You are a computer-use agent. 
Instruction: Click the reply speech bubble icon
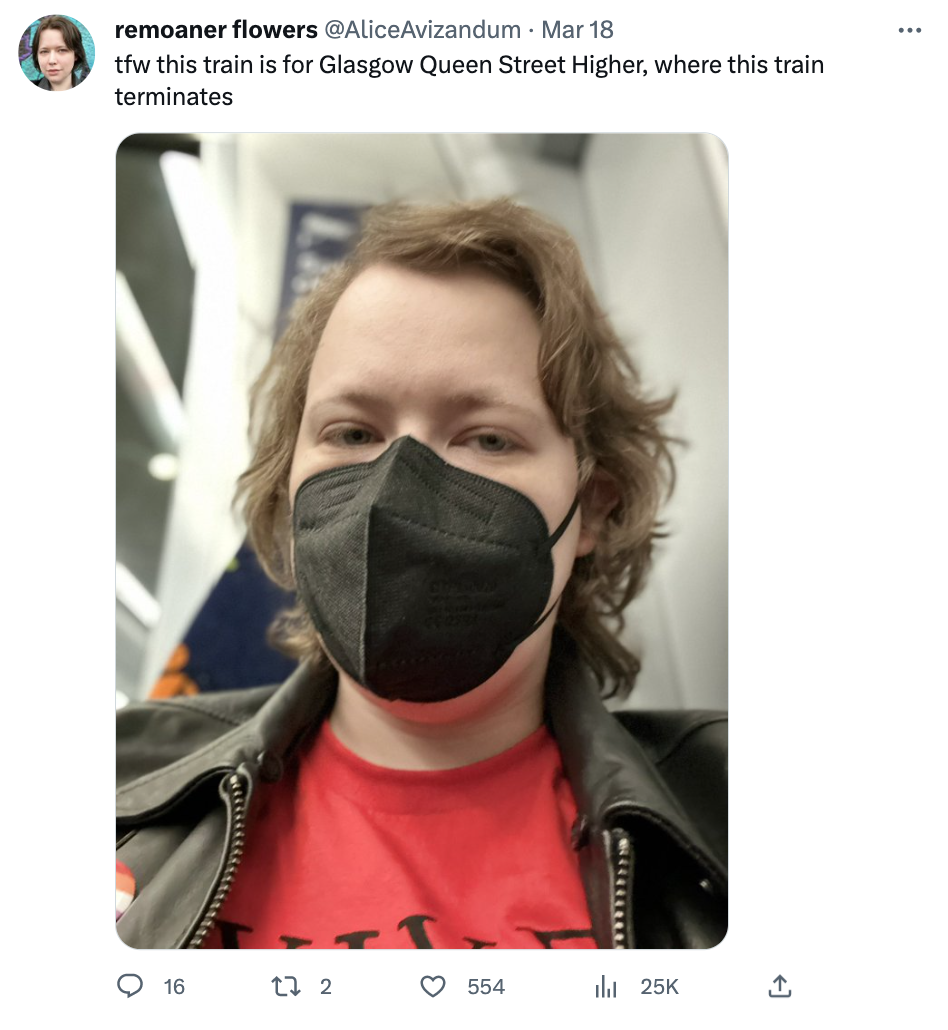[130, 986]
